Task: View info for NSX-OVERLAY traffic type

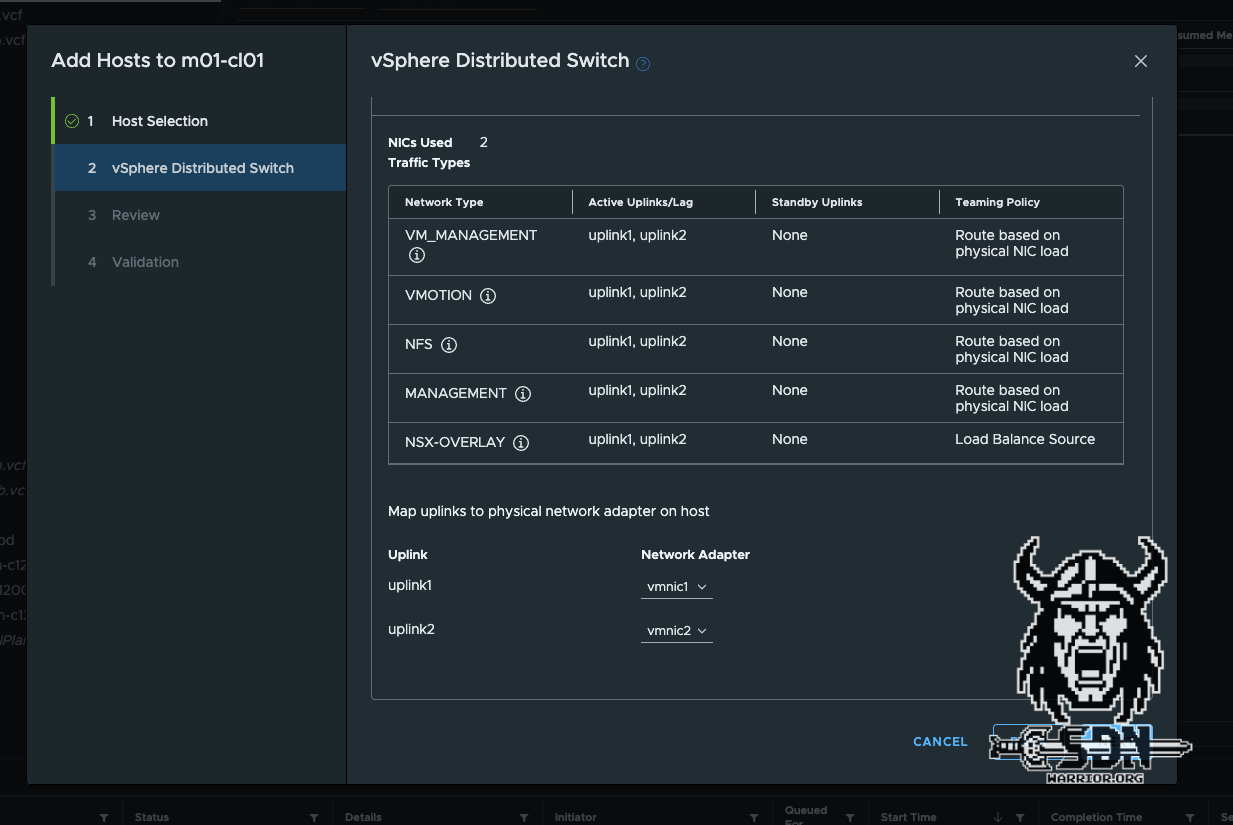Action: tap(521, 443)
